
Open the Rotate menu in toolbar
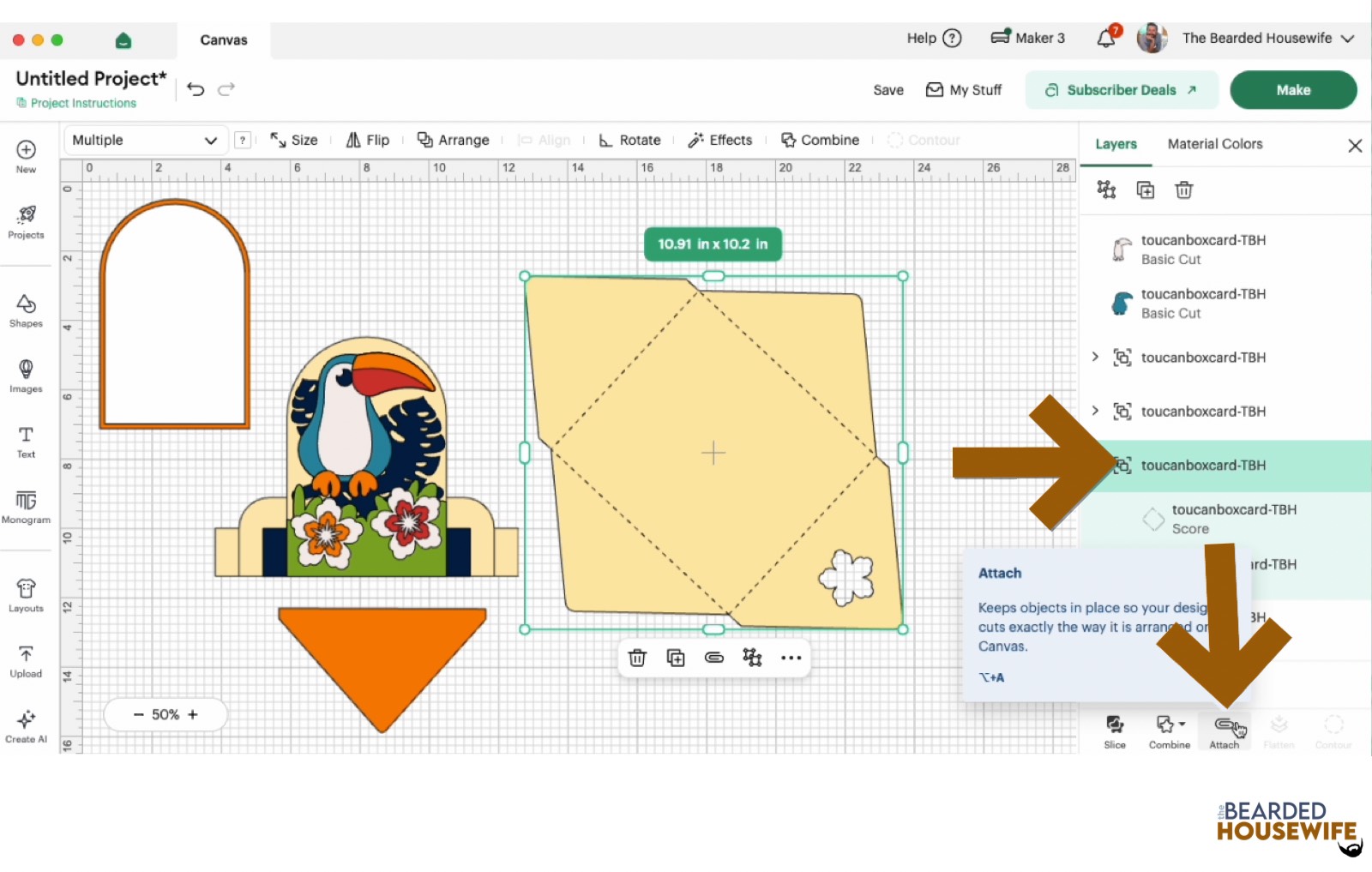pos(629,140)
